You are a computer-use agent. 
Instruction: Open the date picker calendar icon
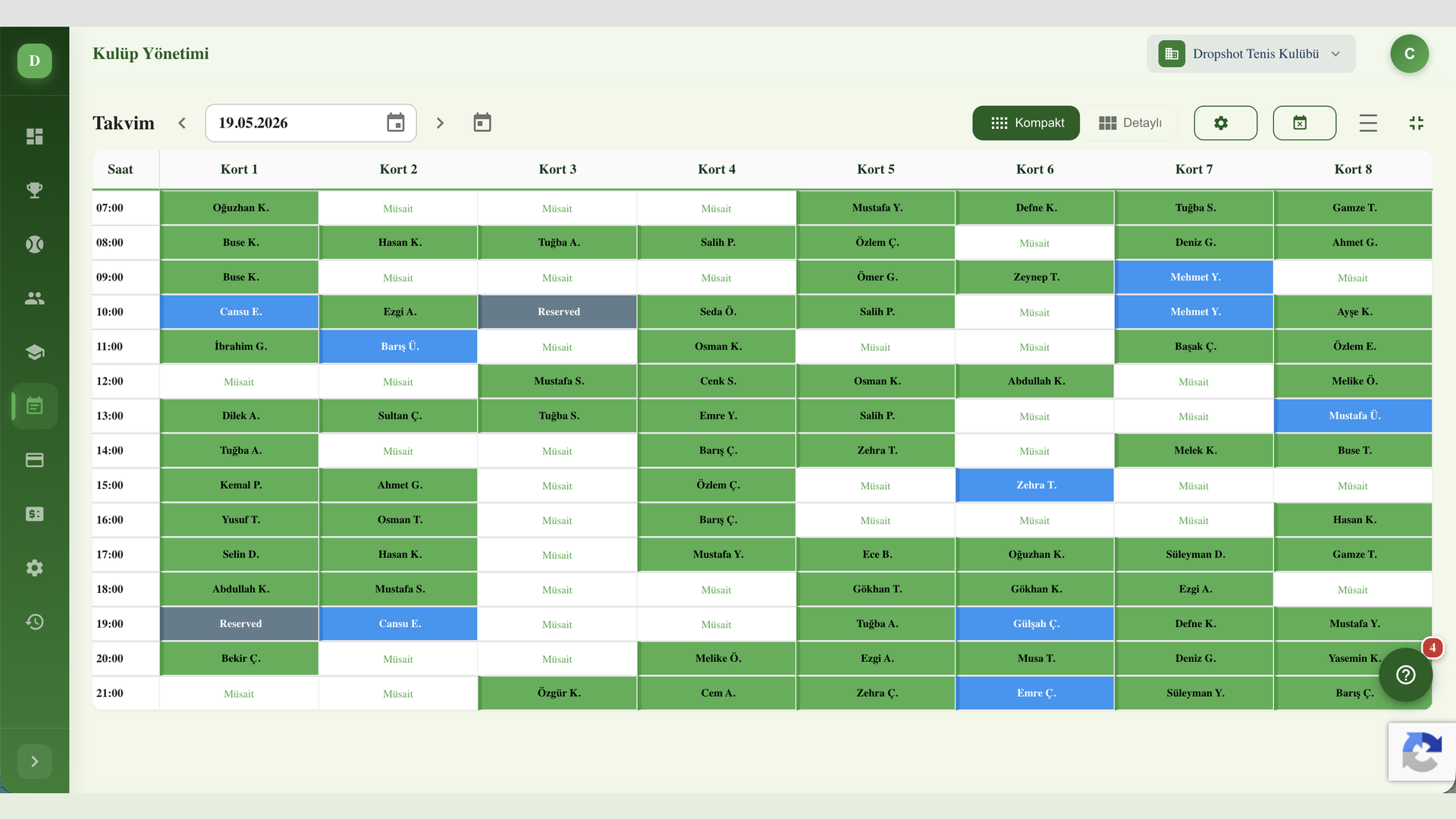[395, 123]
